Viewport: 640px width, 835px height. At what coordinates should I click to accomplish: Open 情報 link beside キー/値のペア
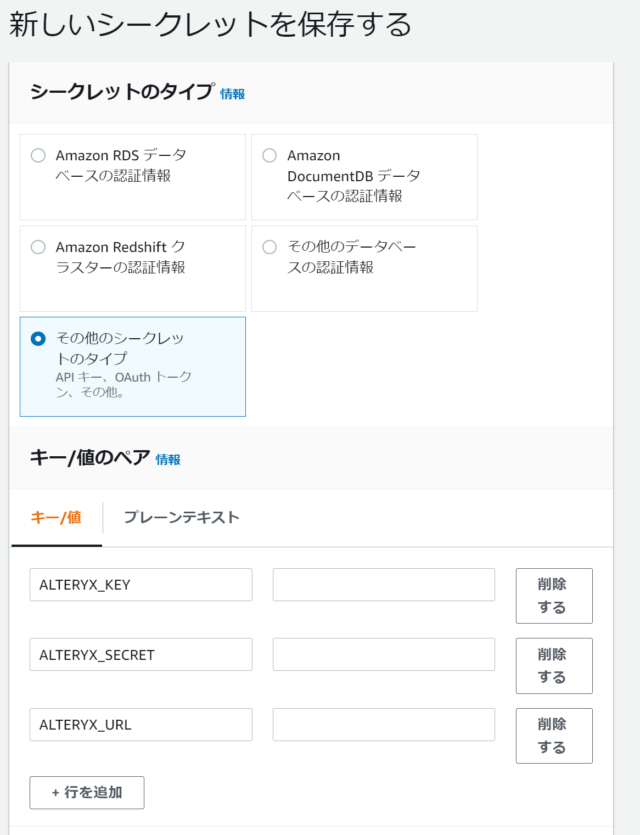(x=168, y=460)
